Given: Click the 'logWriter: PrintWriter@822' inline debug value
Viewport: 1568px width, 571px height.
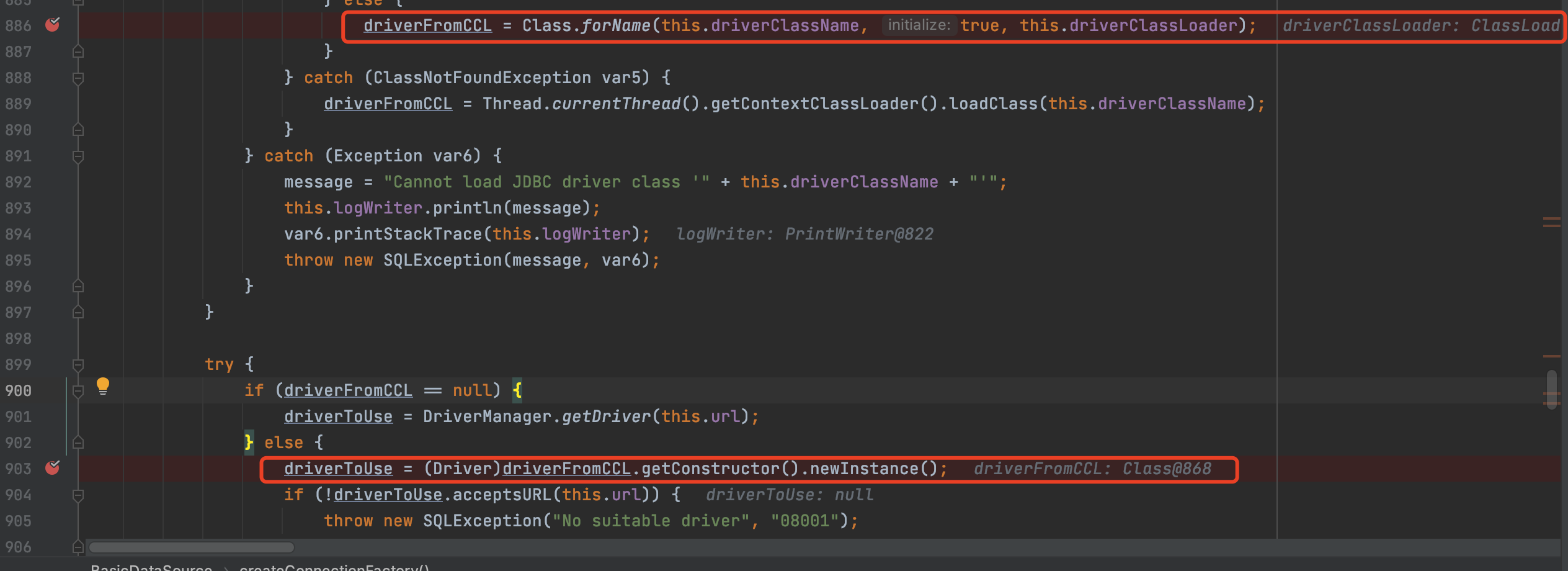Looking at the screenshot, I should click(x=804, y=234).
